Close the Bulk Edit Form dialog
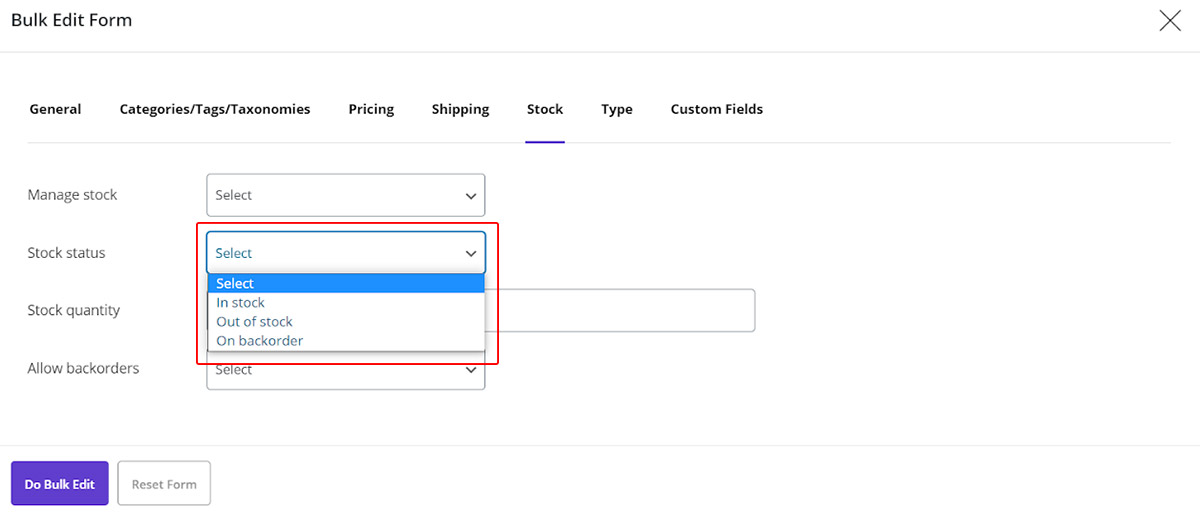Image resolution: width=1200 pixels, height=512 pixels. [x=1169, y=21]
